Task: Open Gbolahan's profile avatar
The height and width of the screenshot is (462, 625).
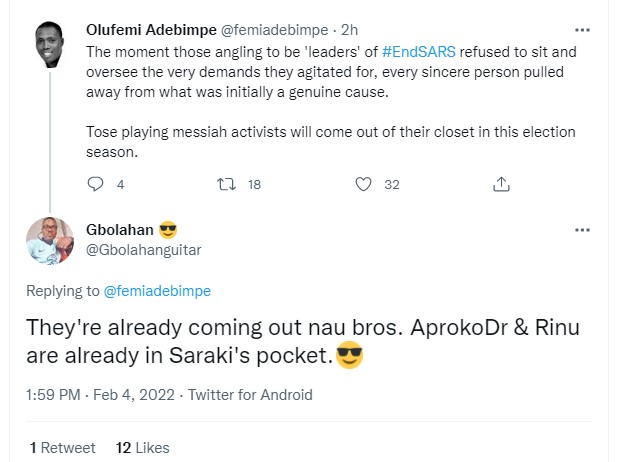Action: click(x=49, y=241)
